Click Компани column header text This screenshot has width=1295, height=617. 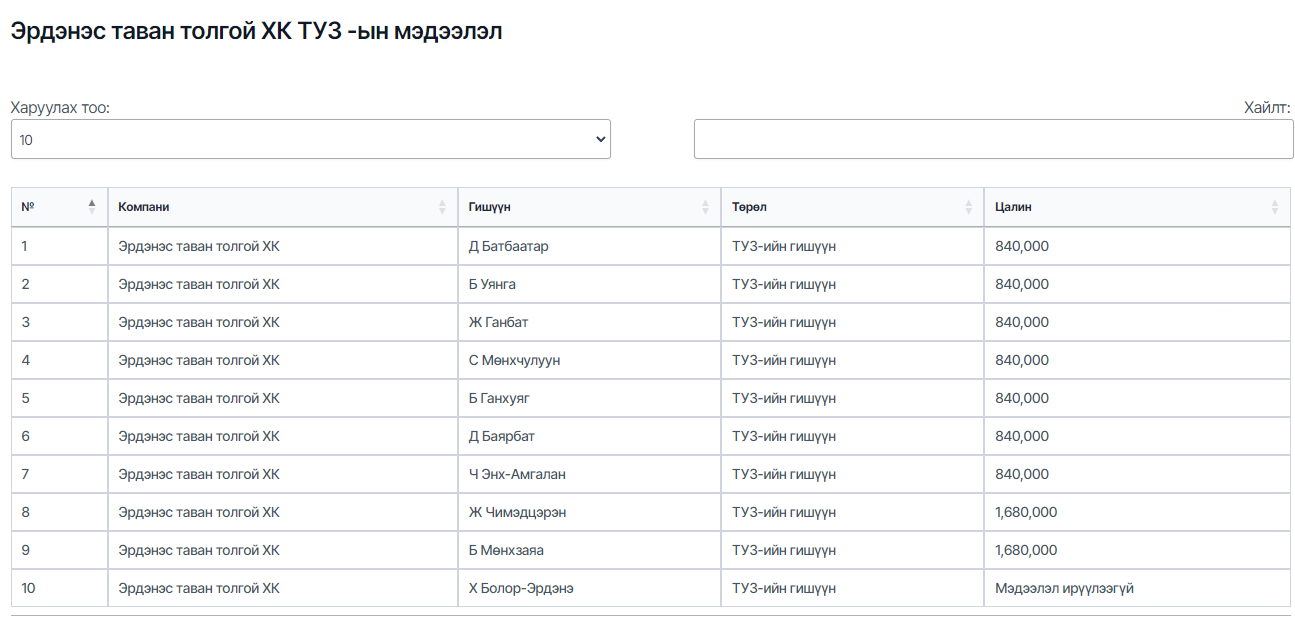click(x=144, y=207)
